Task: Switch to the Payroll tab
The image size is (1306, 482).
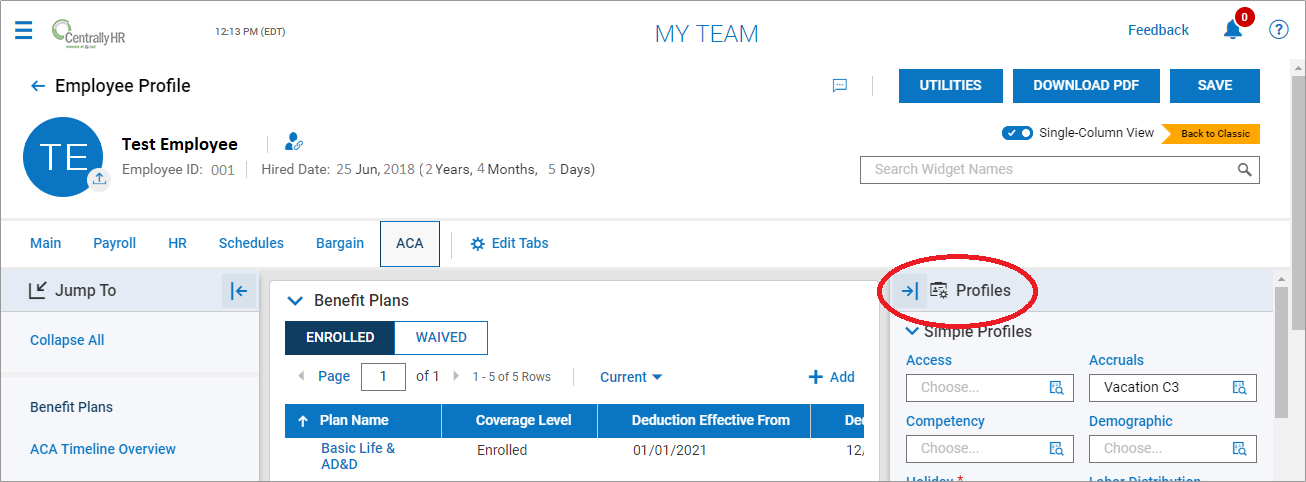Action: coord(115,243)
